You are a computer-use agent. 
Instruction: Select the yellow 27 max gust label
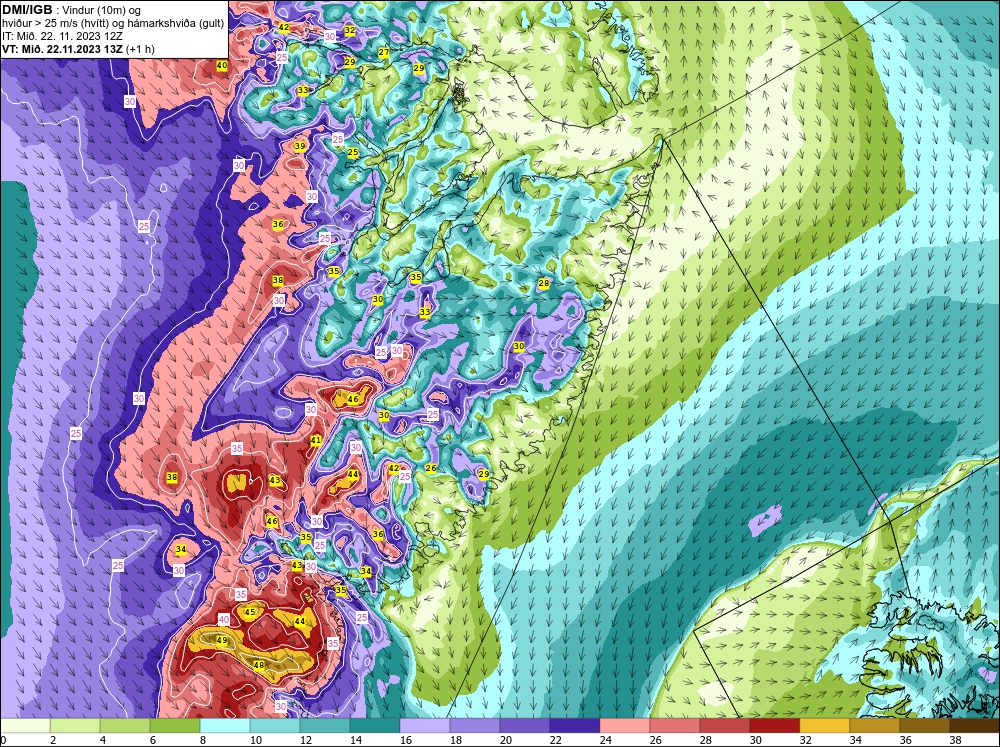384,52
